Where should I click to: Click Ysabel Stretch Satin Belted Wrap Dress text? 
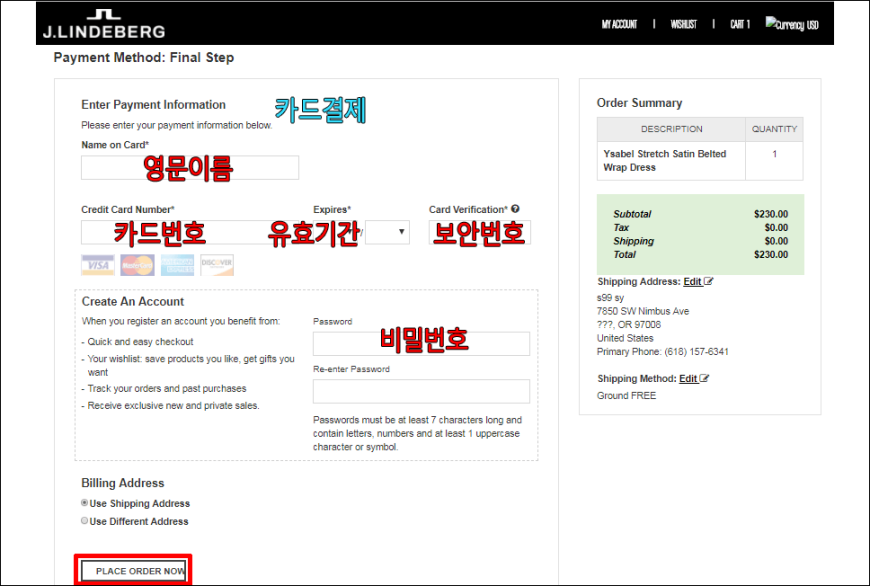pos(665,160)
